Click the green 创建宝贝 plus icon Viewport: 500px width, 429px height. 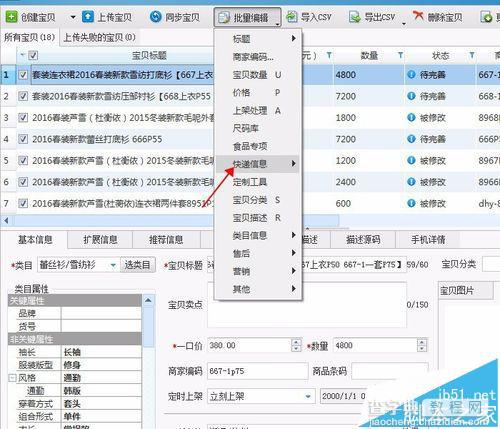[11, 17]
